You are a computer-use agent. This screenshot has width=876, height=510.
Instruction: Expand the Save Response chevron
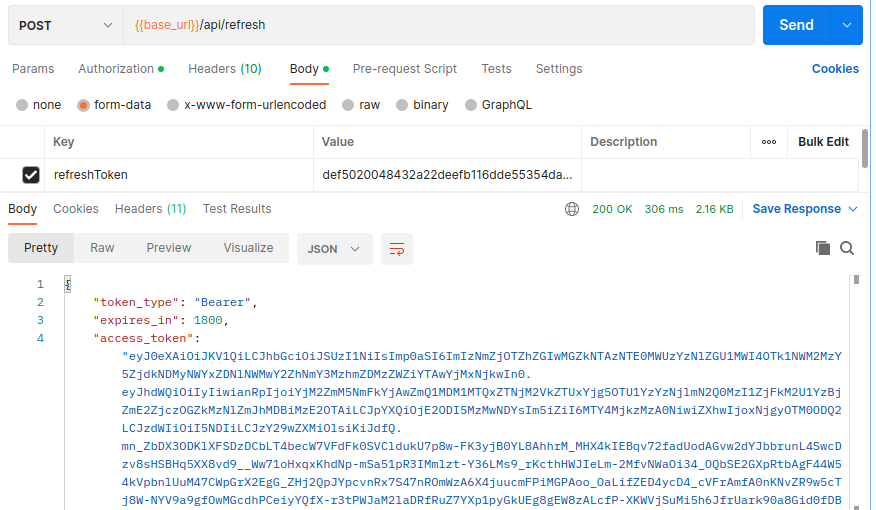[x=853, y=209]
